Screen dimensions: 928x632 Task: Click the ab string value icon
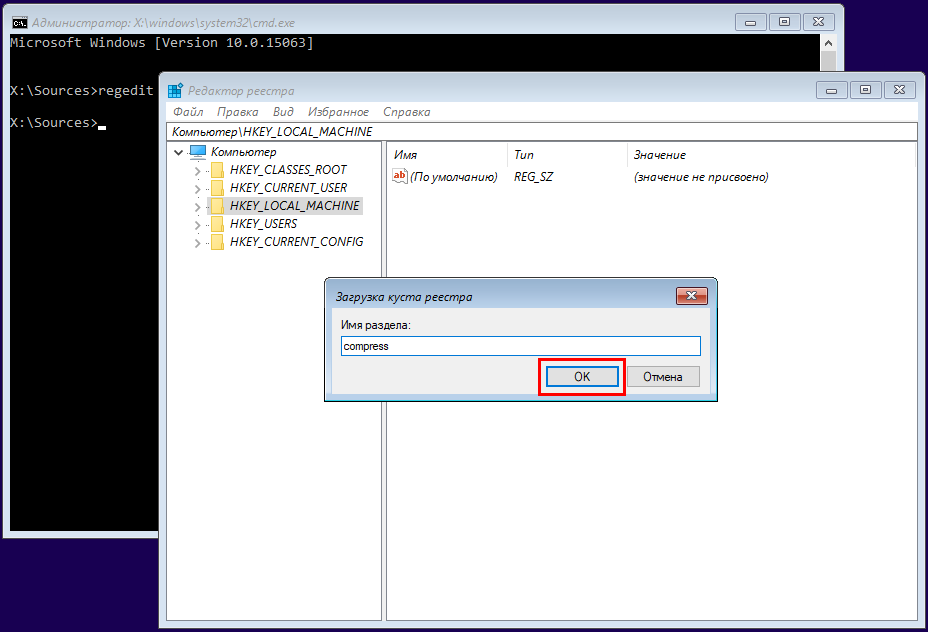(x=399, y=176)
